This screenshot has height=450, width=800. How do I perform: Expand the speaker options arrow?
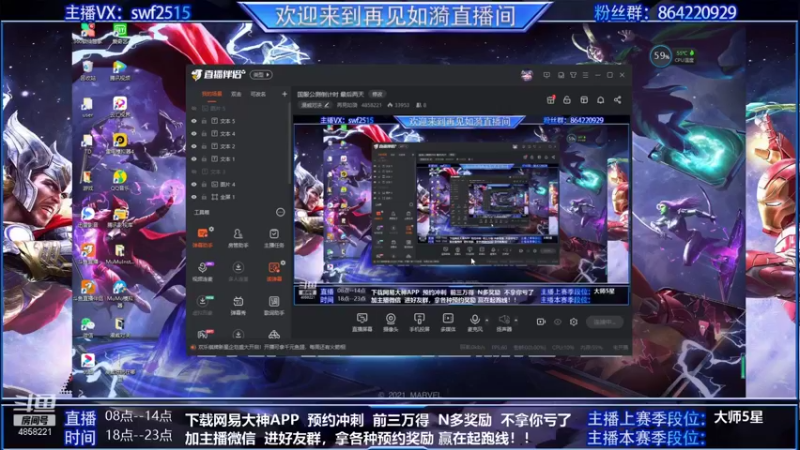pyautogui.click(x=516, y=320)
